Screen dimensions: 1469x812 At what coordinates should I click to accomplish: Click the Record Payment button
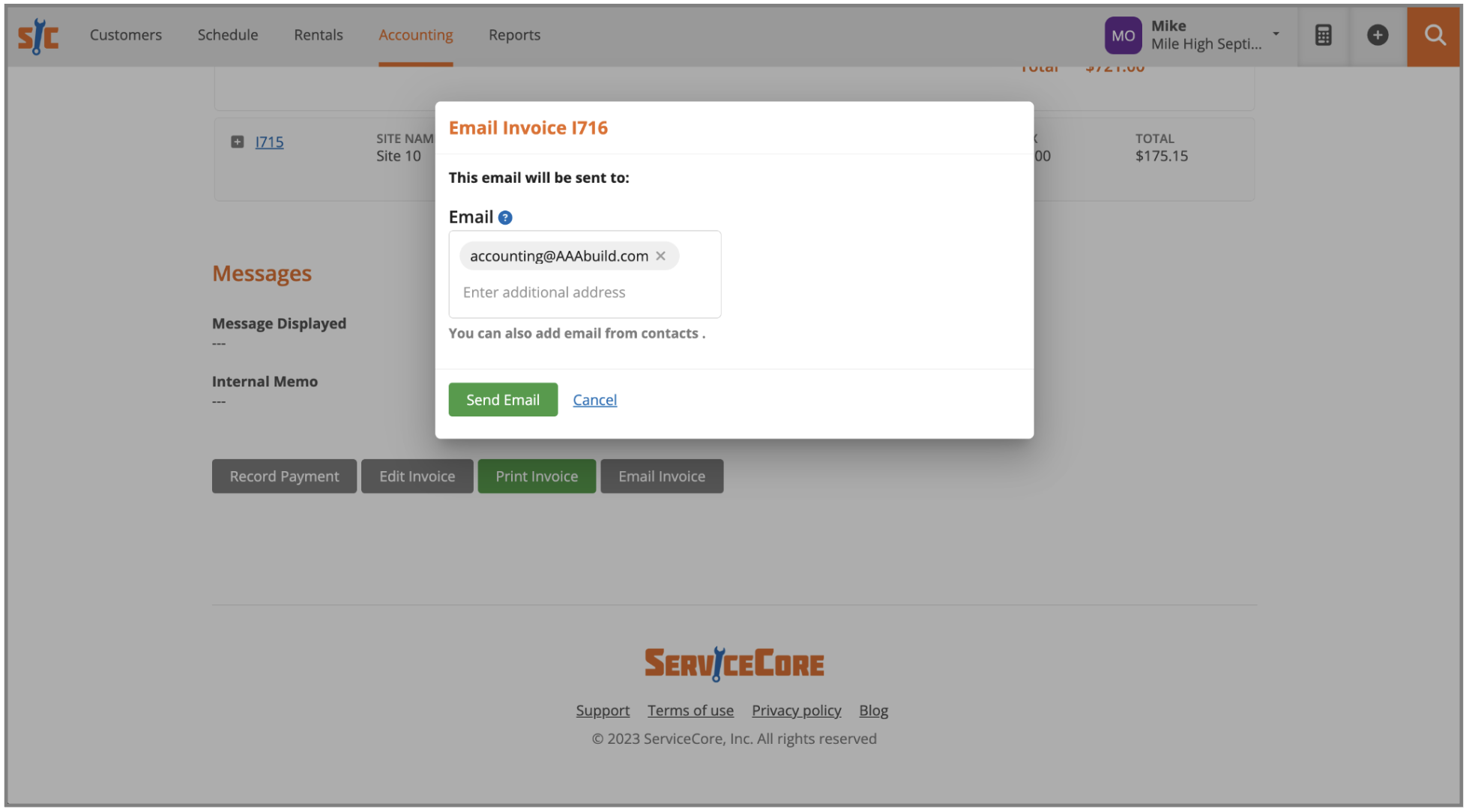[x=284, y=476]
